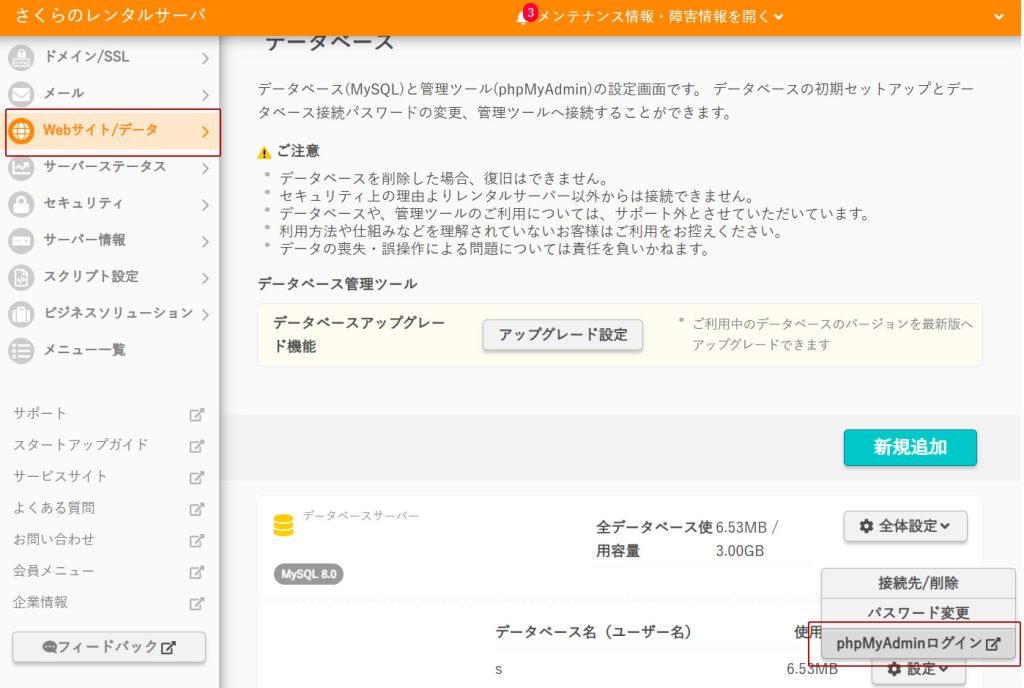Viewport: 1024px width, 688px height.
Task: Select パスワード変更 menu entry
Action: coord(918,612)
